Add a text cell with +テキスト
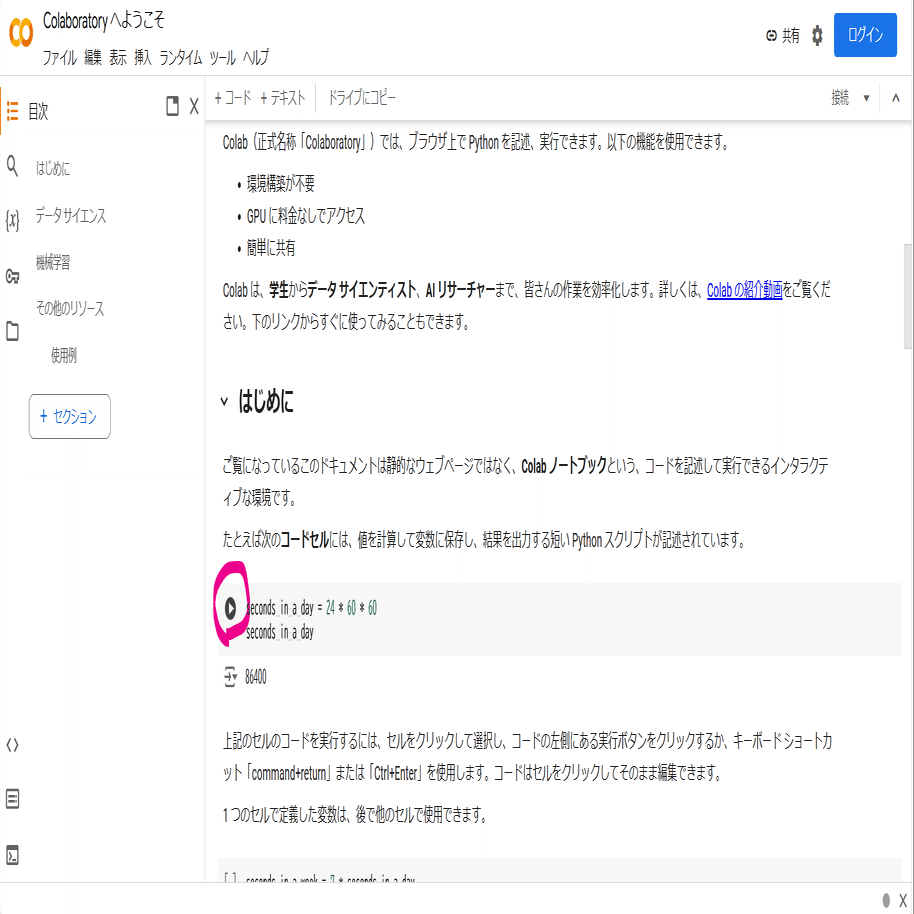 coord(283,97)
